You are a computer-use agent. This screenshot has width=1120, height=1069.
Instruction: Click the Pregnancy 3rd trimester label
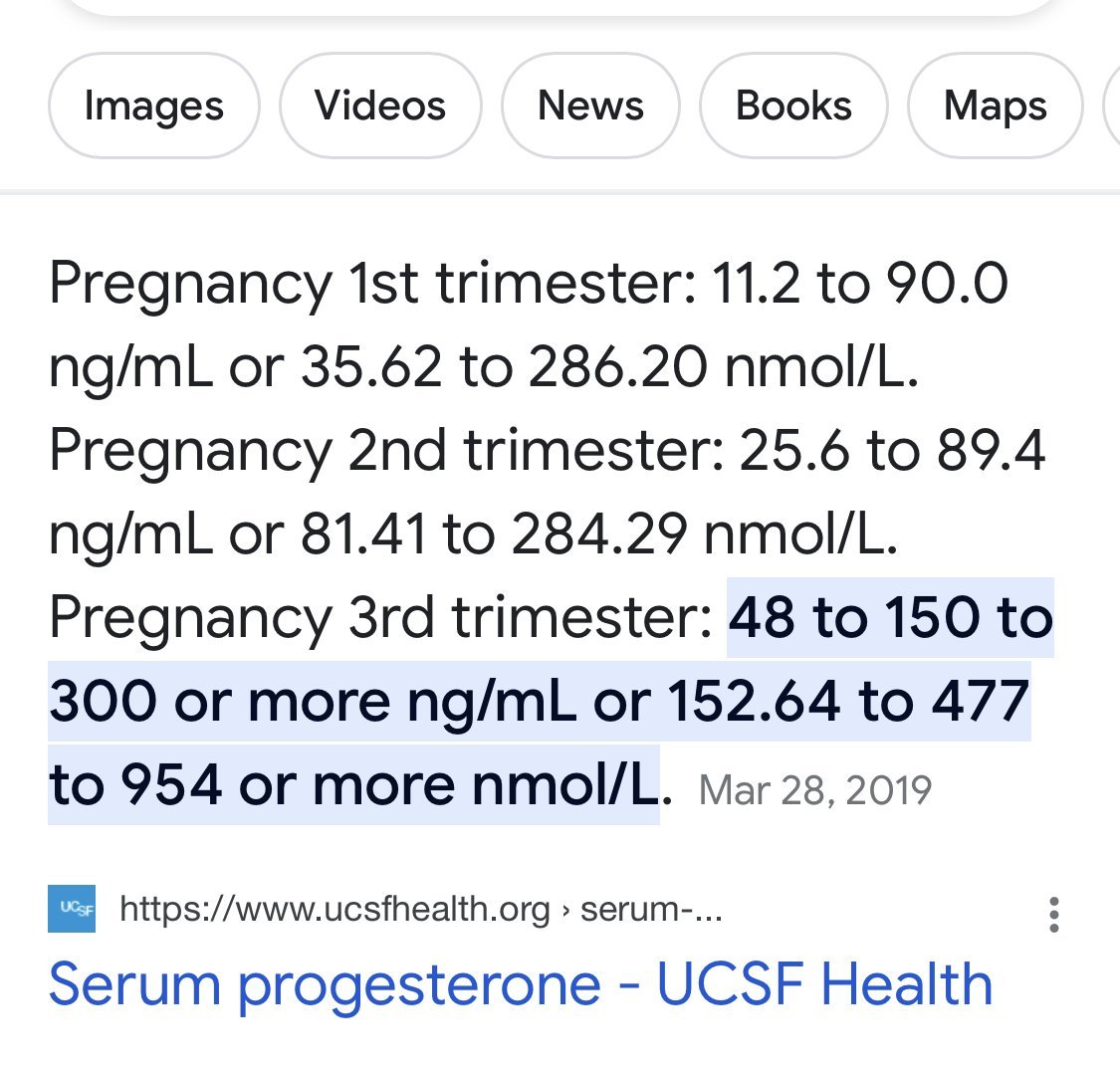coord(376,618)
